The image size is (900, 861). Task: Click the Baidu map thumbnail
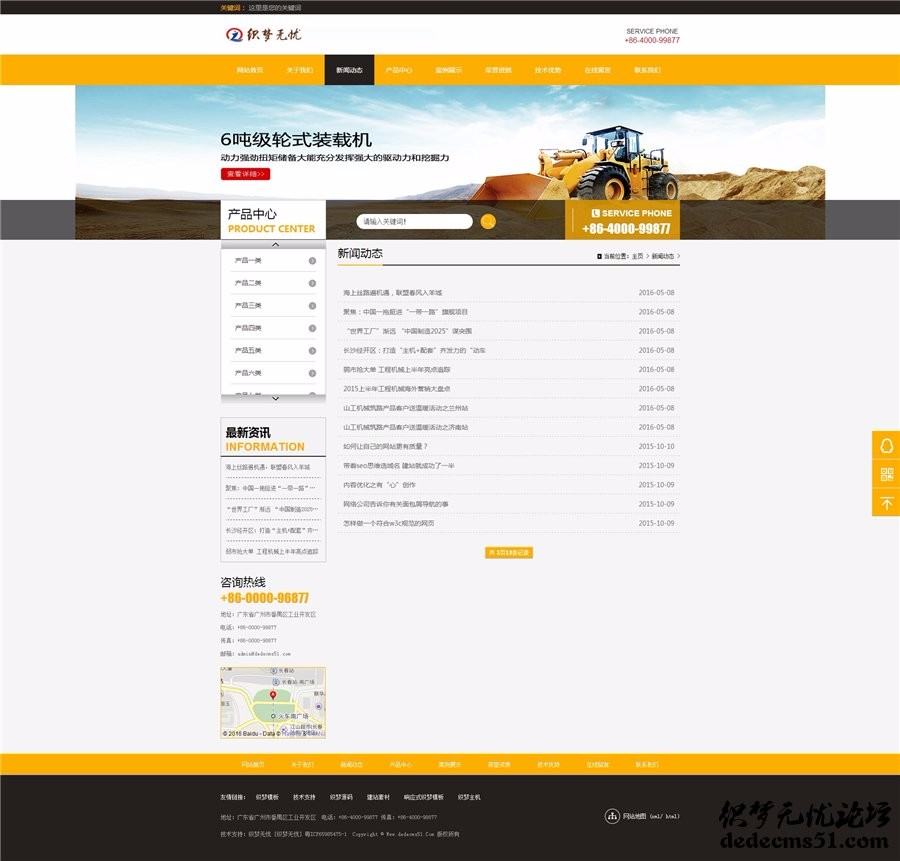[273, 703]
